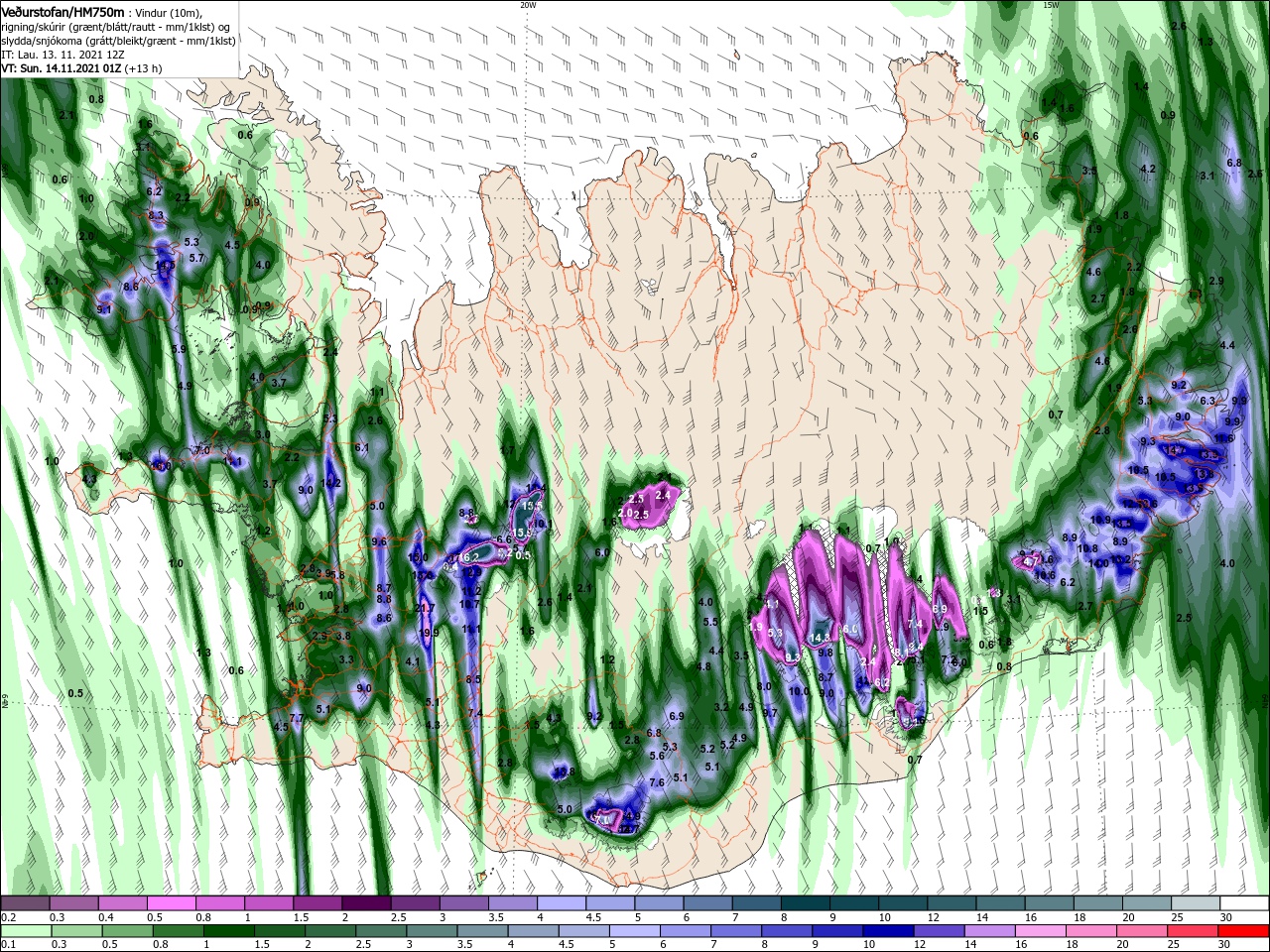Click the 6.3 value in the east
Viewport: 1270px width, 952px height.
coord(1207,401)
